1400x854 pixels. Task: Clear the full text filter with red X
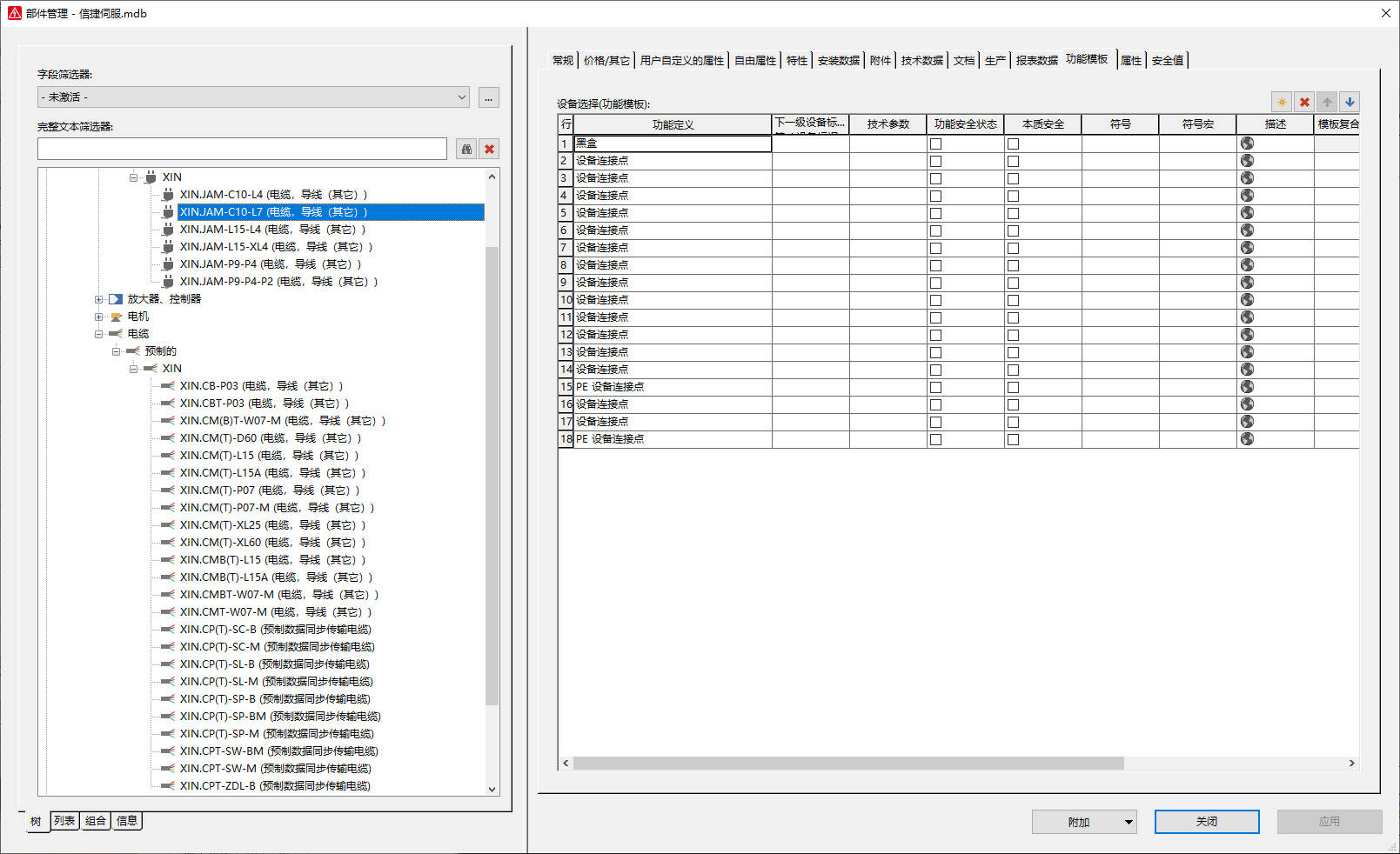tap(489, 149)
